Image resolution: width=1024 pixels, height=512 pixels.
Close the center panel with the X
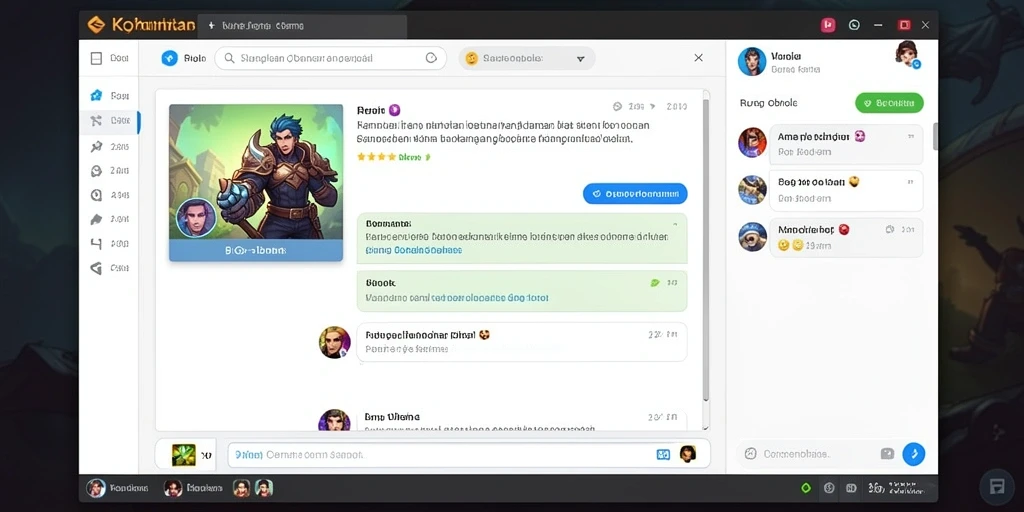698,57
